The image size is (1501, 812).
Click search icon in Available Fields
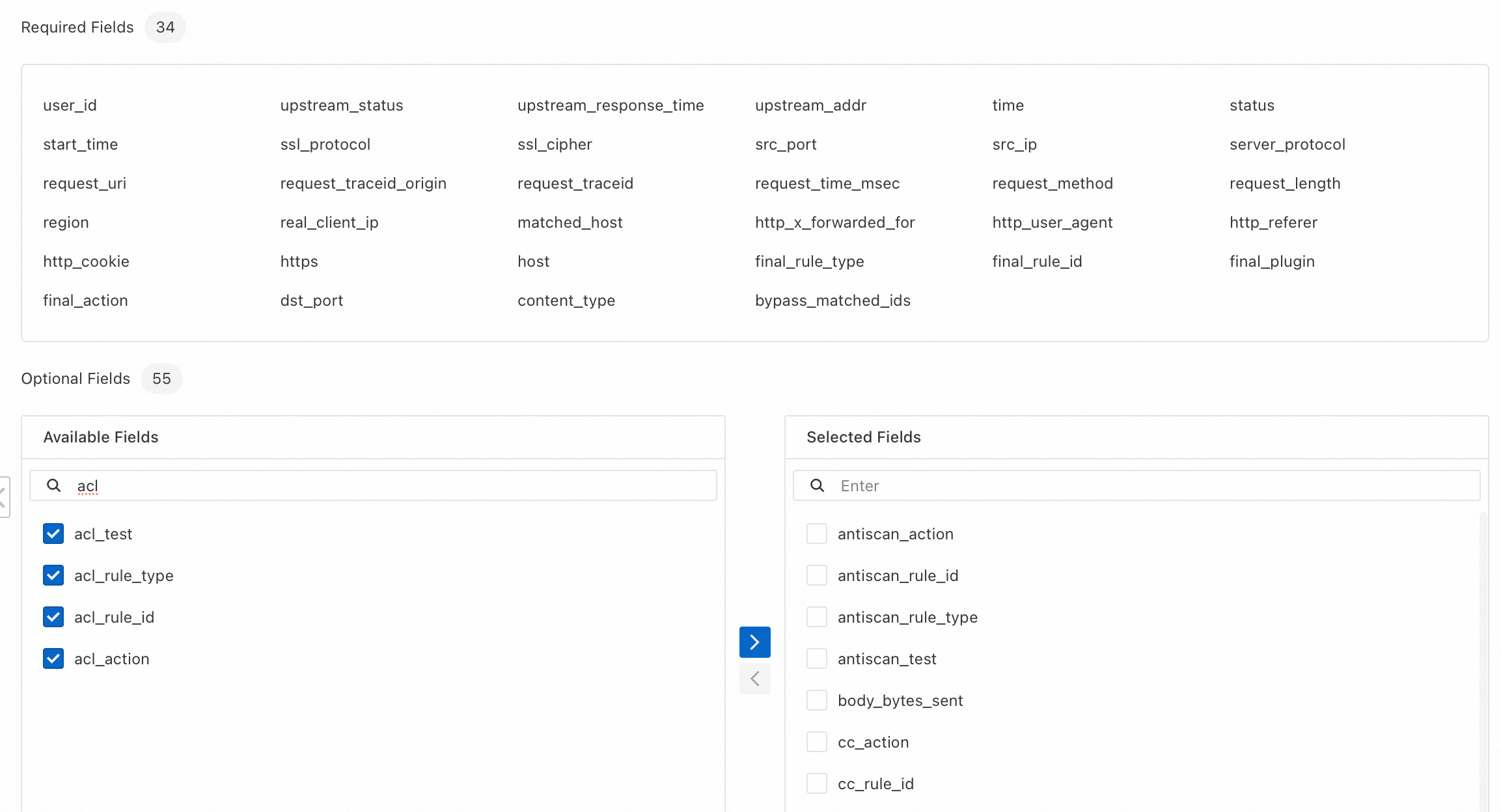pyautogui.click(x=54, y=485)
